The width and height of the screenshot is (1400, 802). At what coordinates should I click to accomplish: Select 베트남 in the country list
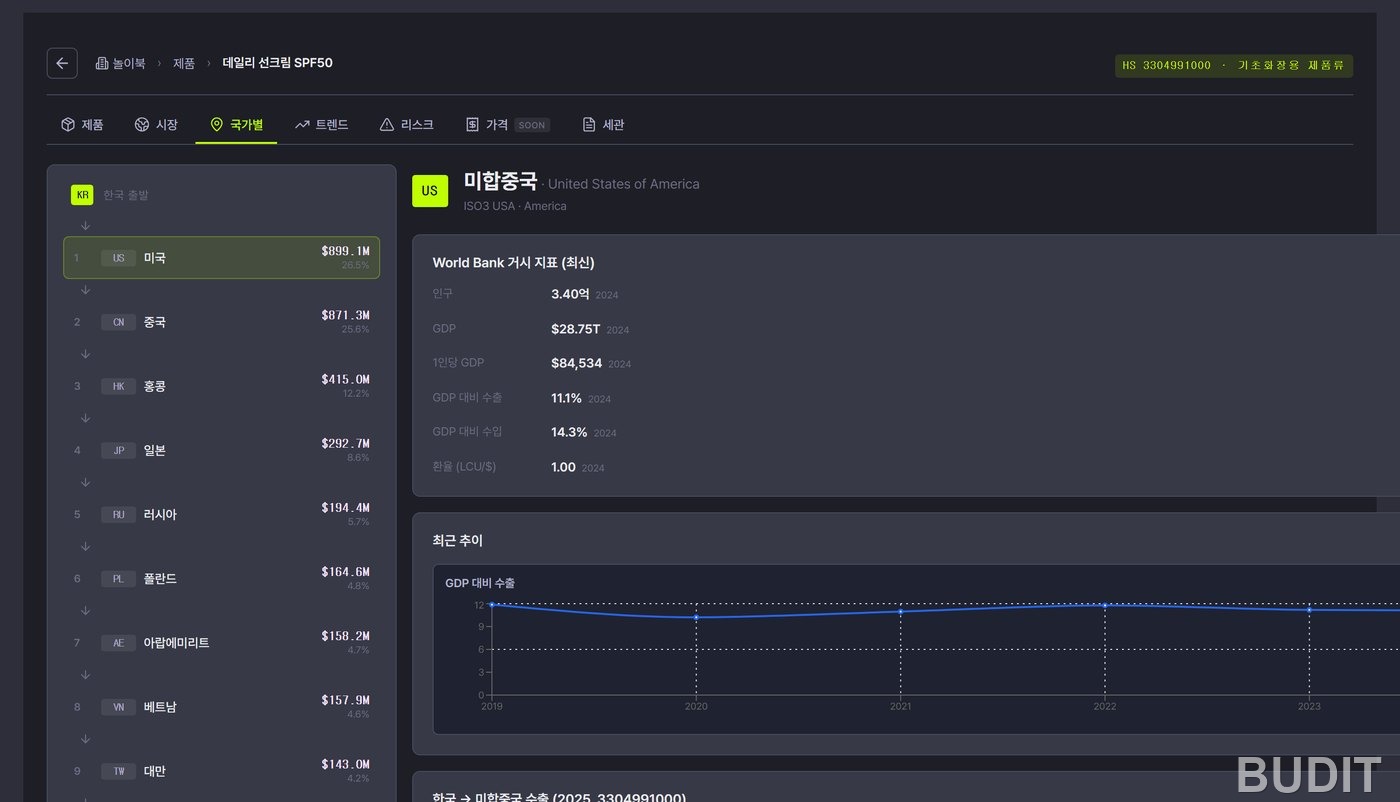[x=221, y=707]
